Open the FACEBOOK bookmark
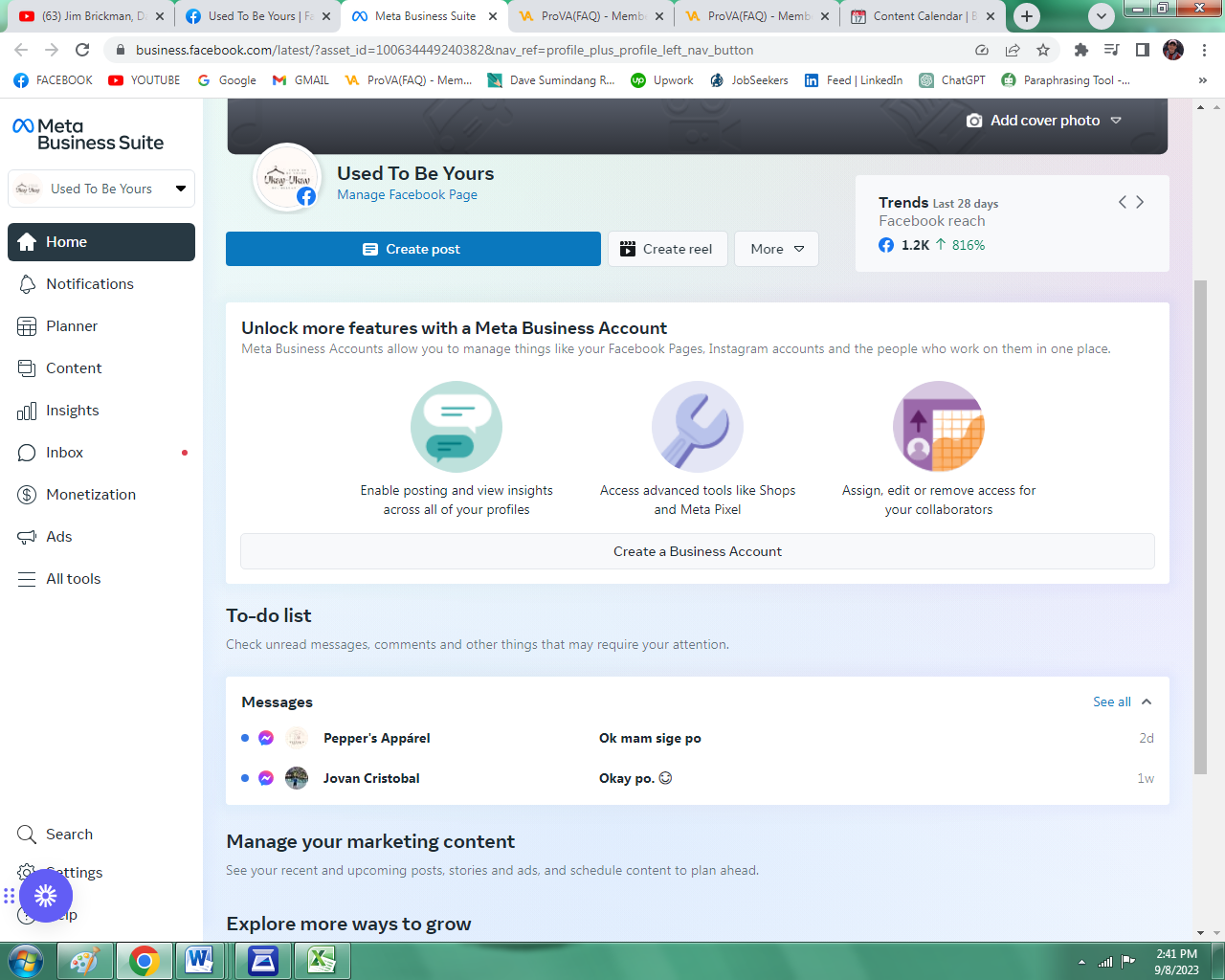The image size is (1225, 980). [54, 80]
